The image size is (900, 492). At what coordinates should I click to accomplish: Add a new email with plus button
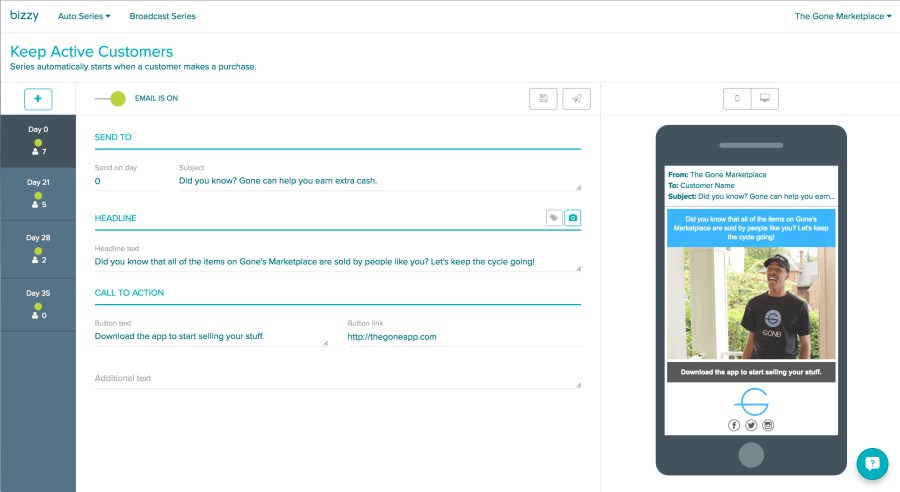point(38,99)
